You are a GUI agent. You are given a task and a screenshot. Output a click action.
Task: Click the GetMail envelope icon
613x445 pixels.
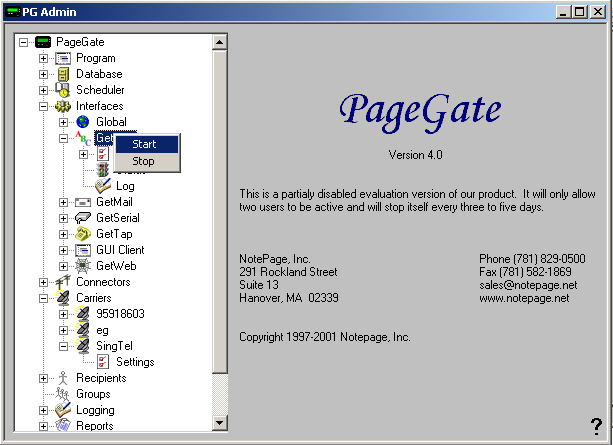coord(83,202)
